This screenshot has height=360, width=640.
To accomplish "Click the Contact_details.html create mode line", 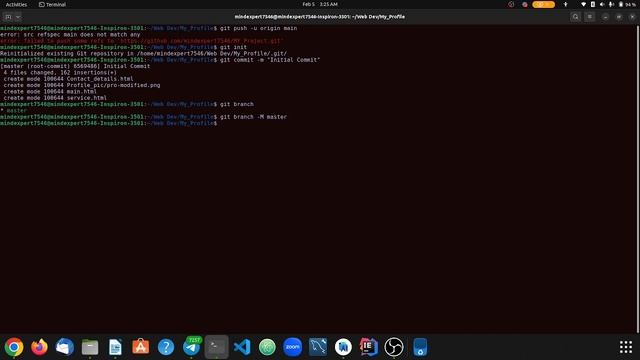I will [x=68, y=79].
